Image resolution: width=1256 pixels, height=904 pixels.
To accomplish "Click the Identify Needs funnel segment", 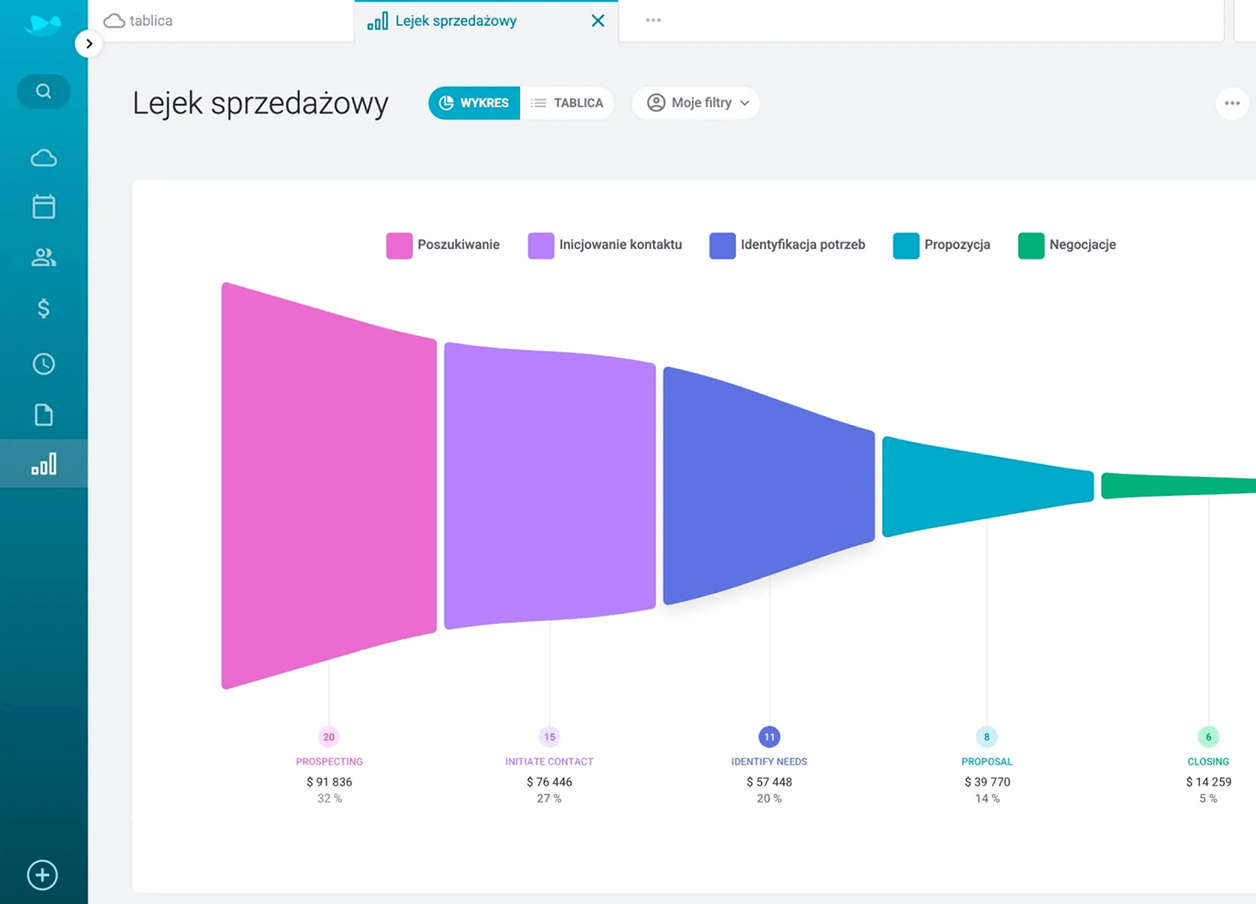I will pos(768,485).
